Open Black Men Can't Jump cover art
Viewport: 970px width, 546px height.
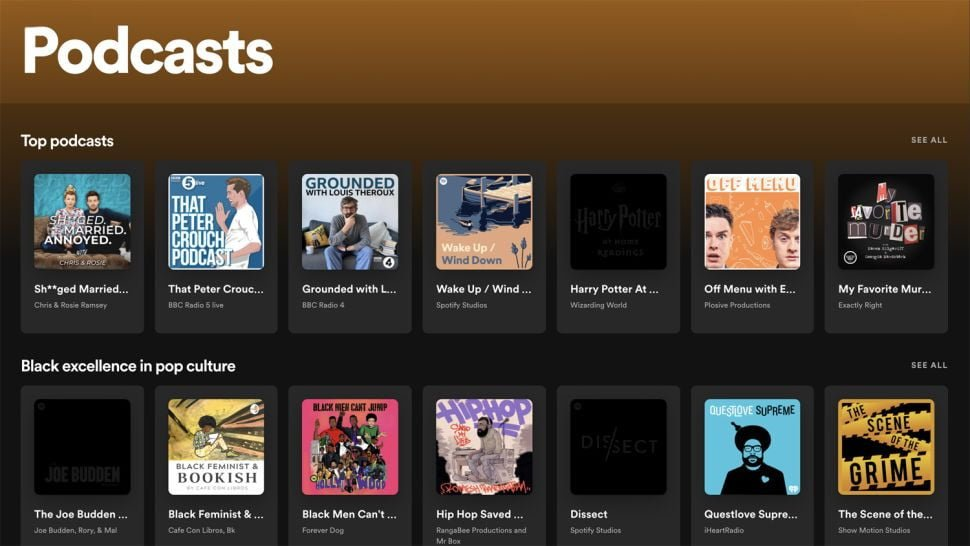coord(350,446)
